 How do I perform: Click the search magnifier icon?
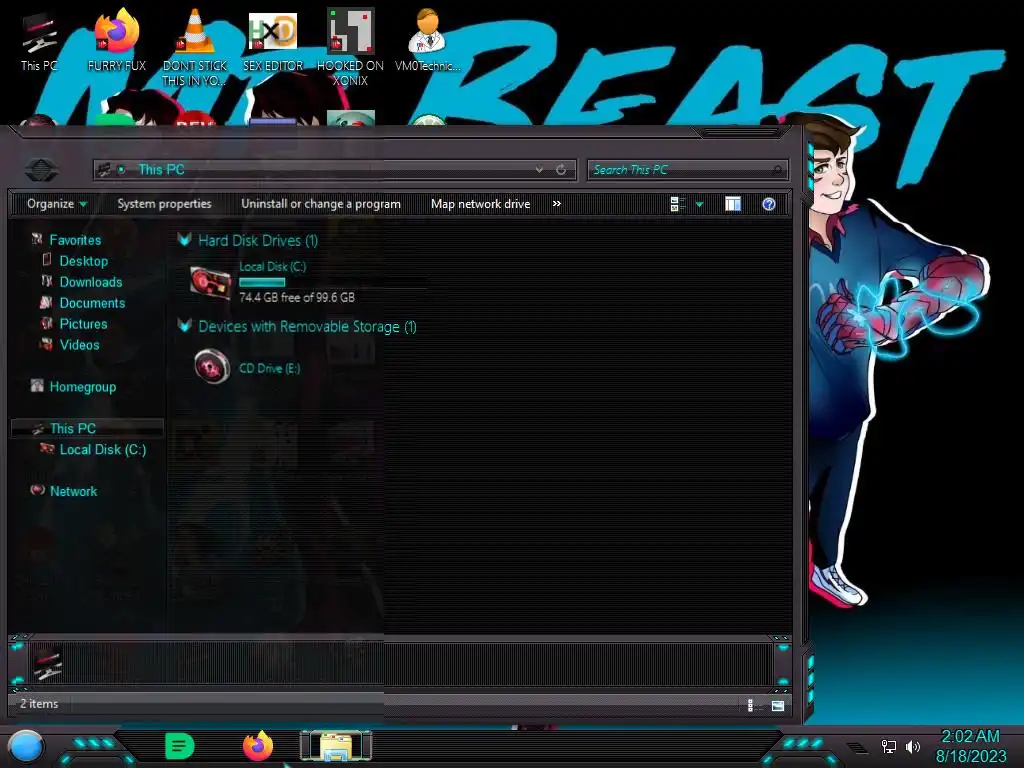click(x=777, y=170)
